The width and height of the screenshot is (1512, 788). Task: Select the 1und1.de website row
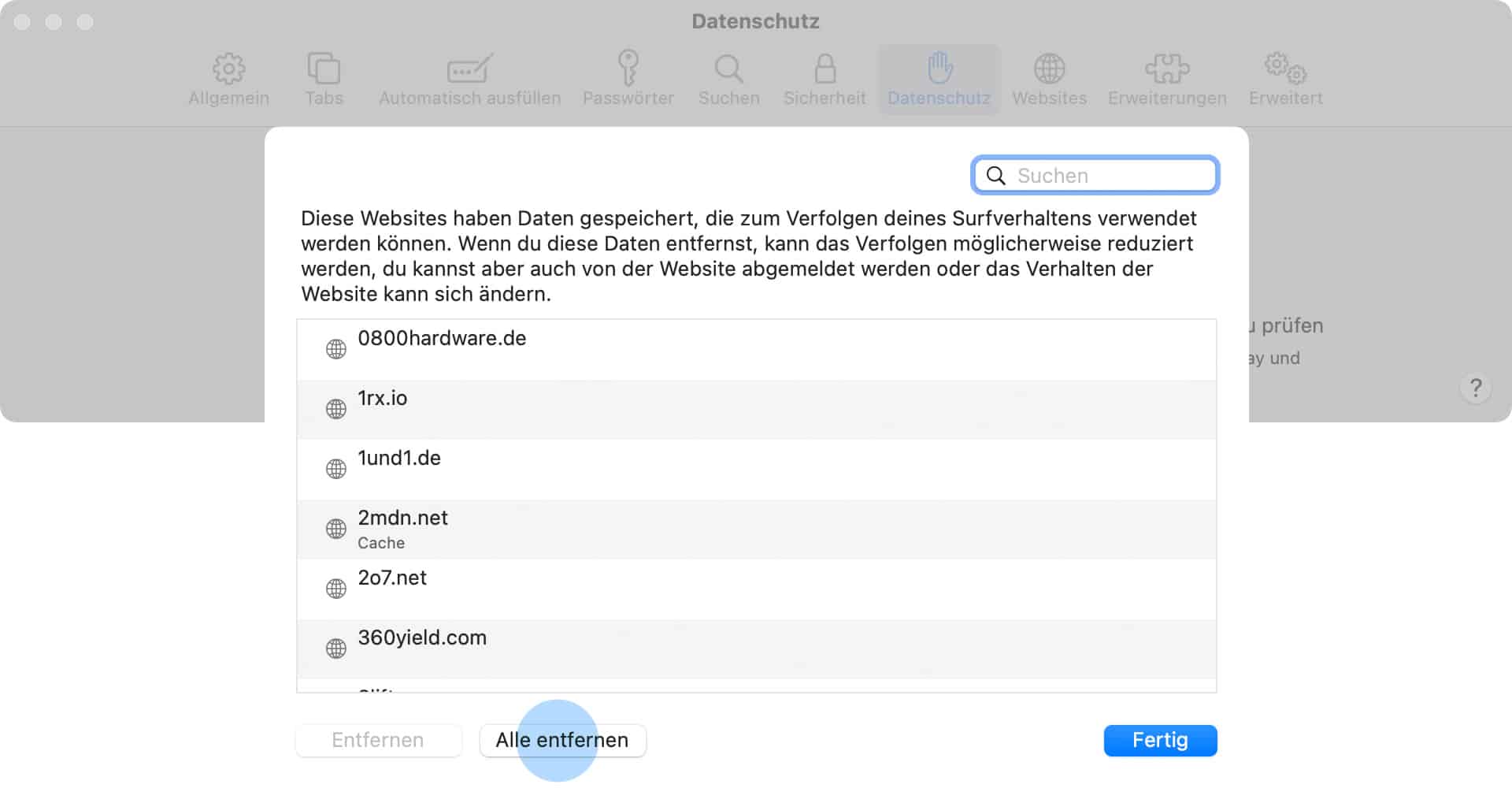tap(756, 470)
